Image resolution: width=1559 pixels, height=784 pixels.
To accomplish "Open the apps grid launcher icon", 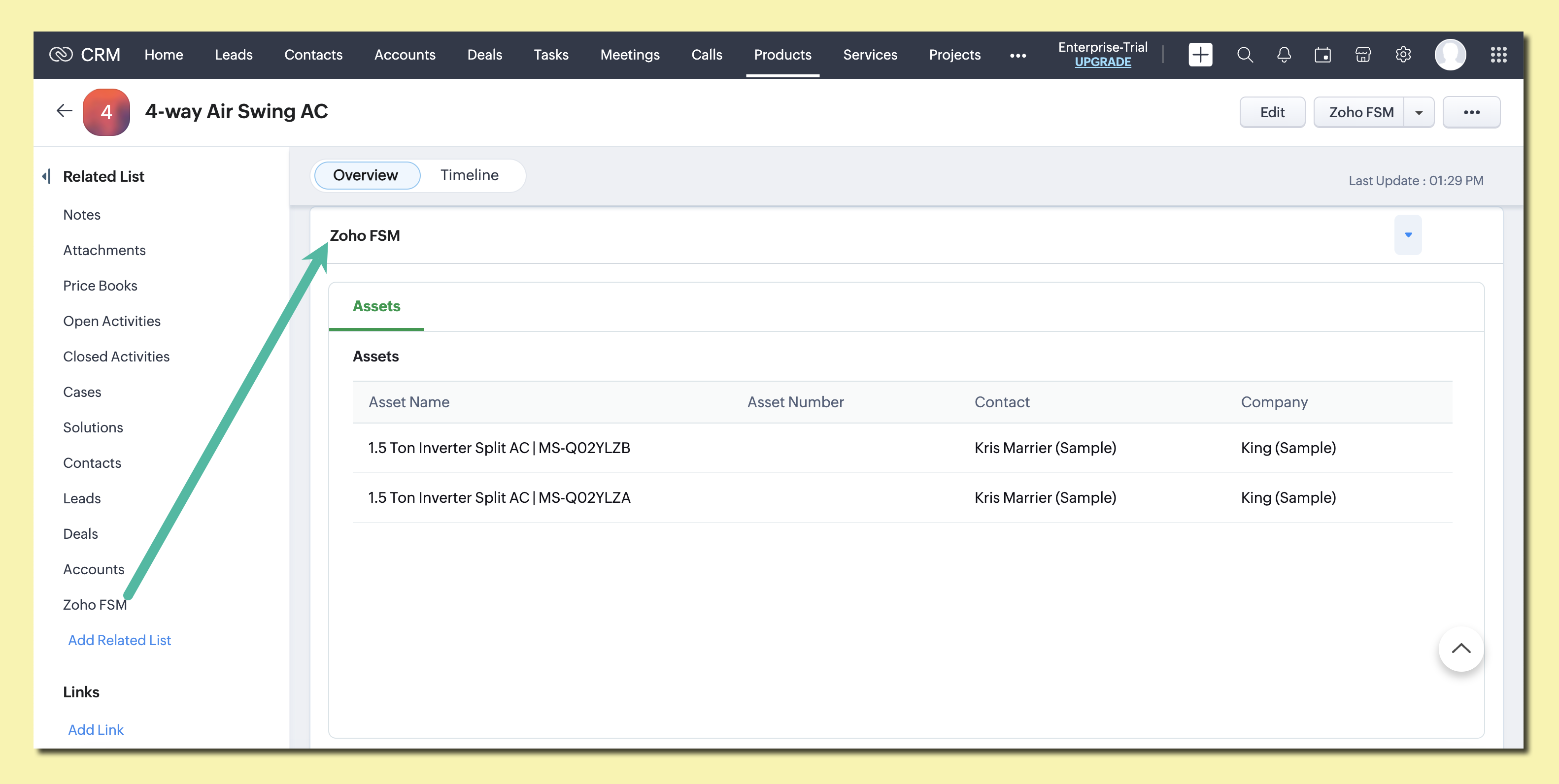I will [x=1498, y=55].
